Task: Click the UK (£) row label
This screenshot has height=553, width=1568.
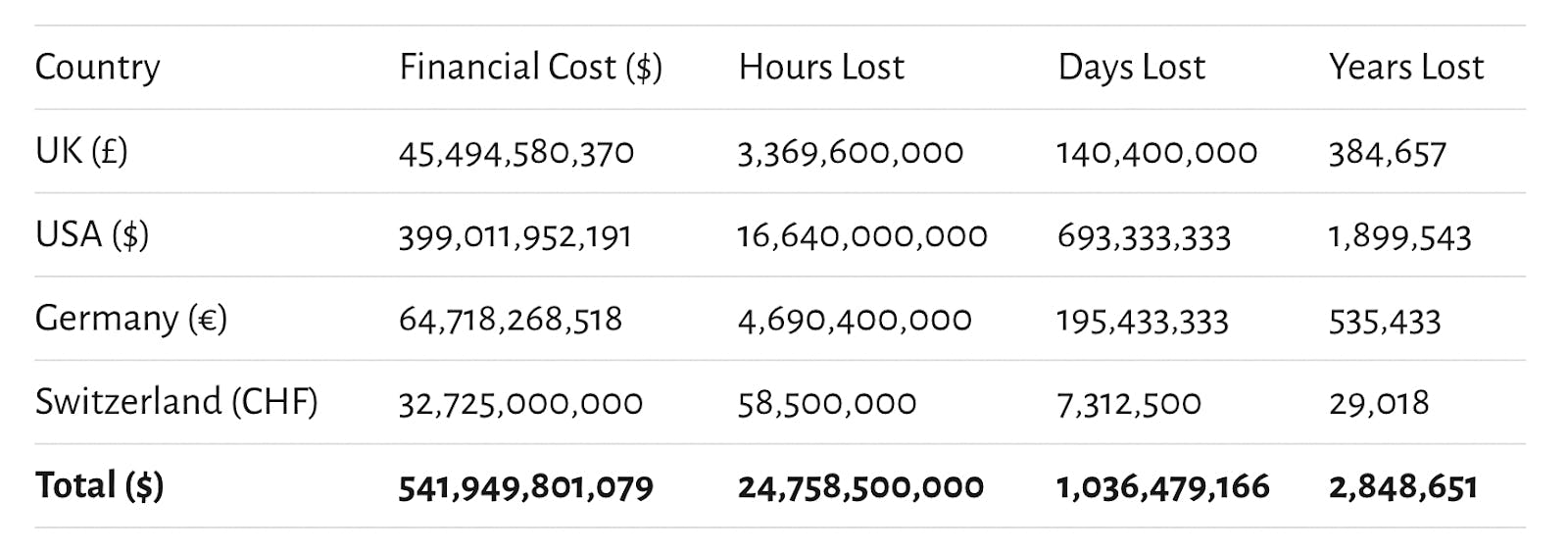Action: (81, 152)
